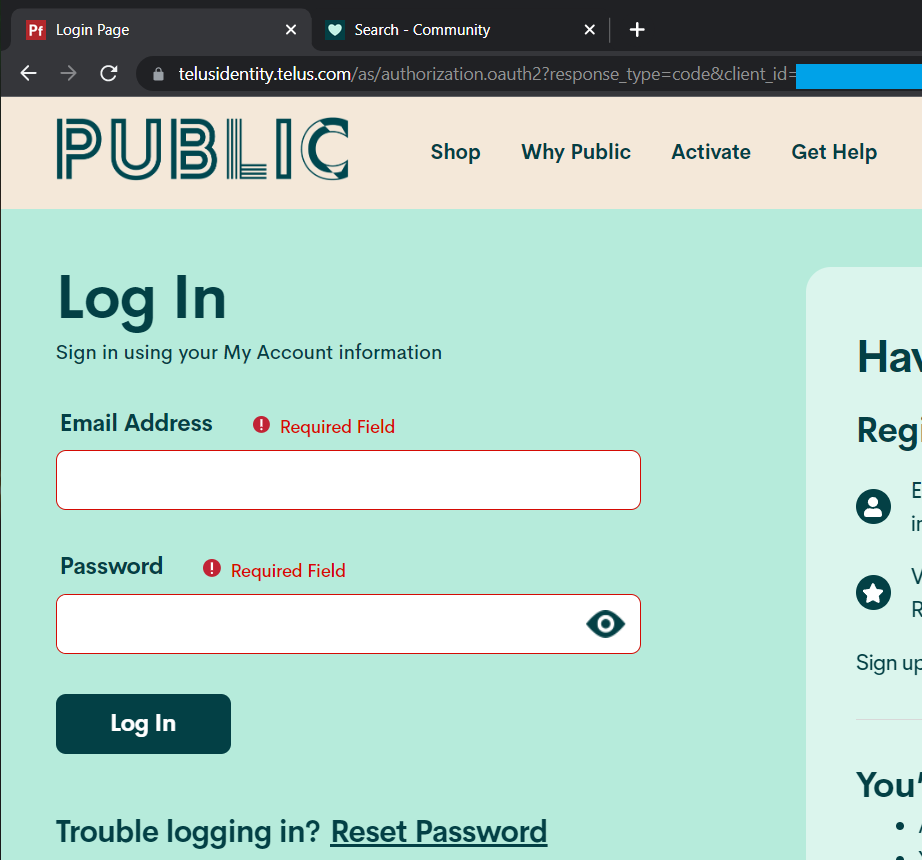Viewport: 922px width, 860px height.
Task: Close the Login Page tab
Action: (291, 30)
